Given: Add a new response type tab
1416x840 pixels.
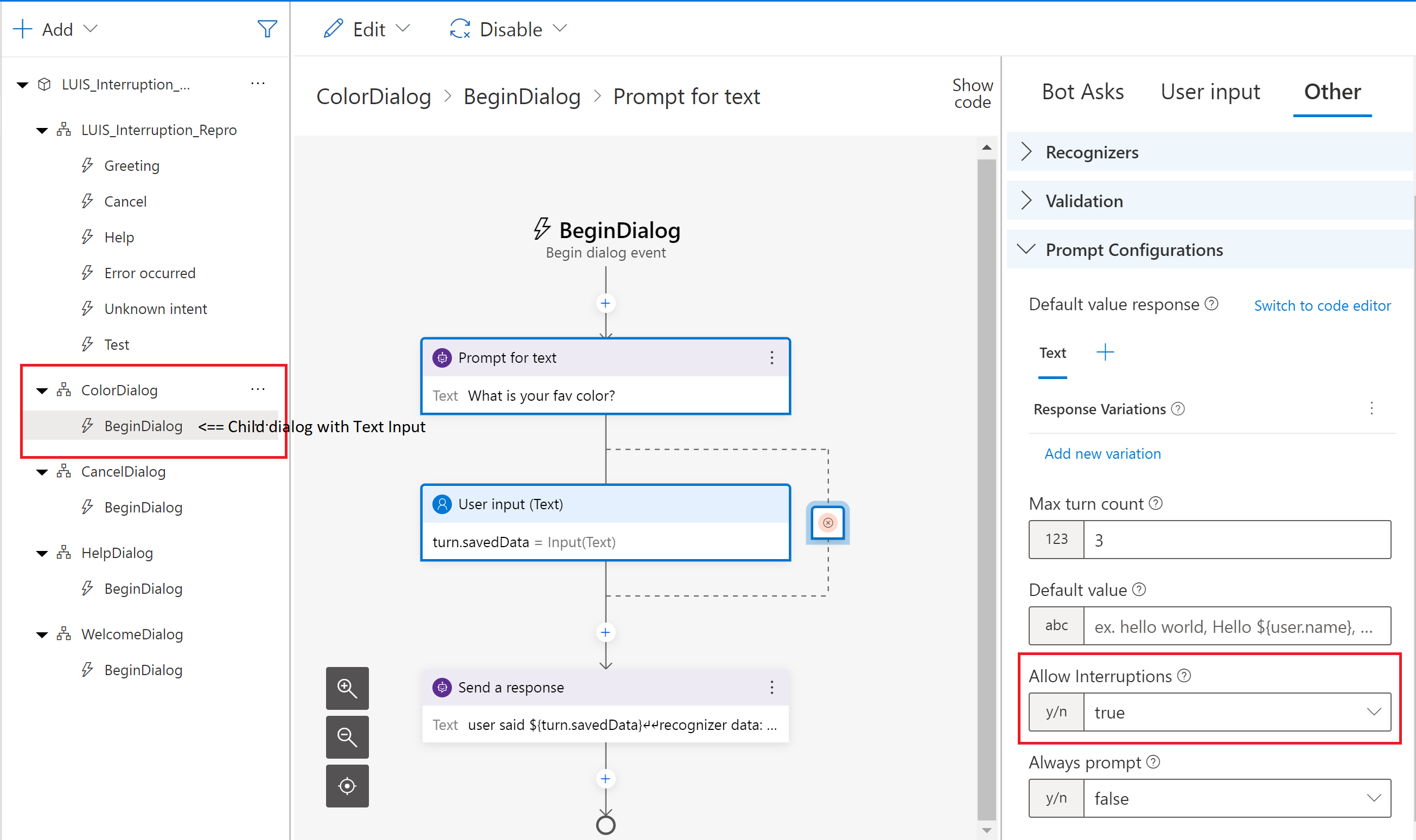Looking at the screenshot, I should point(1105,352).
